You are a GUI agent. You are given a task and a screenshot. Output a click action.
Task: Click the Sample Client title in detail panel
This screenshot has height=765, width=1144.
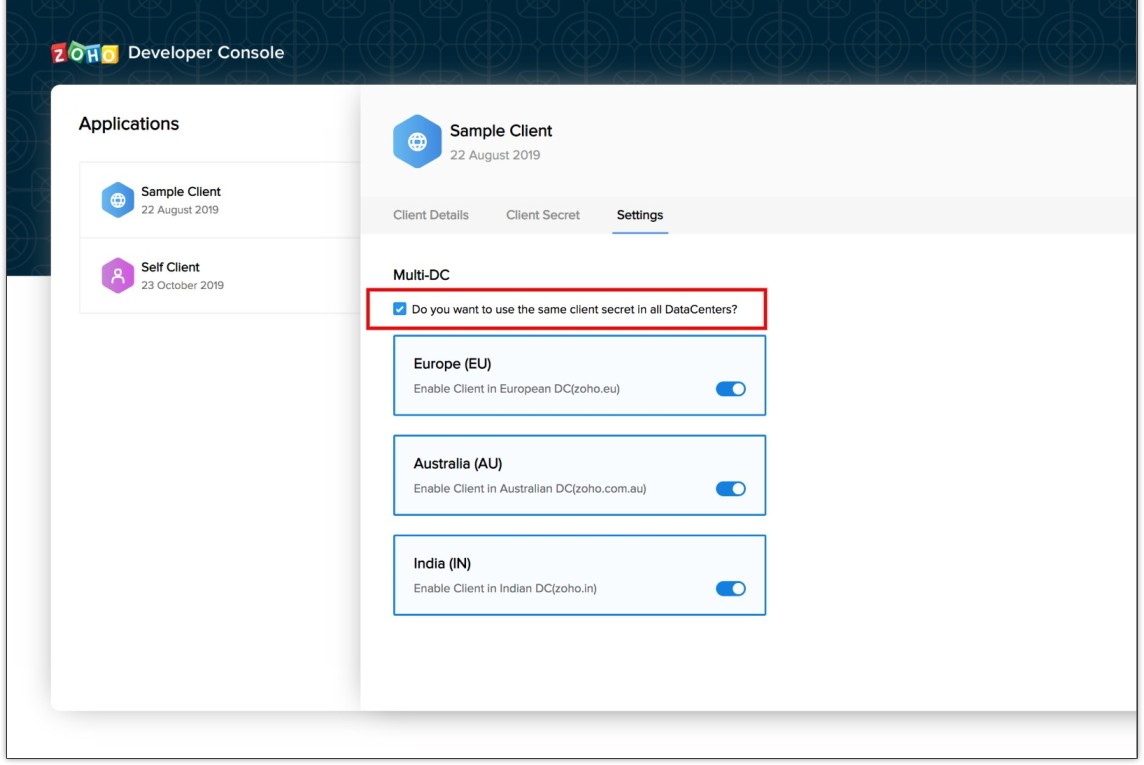pyautogui.click(x=501, y=131)
